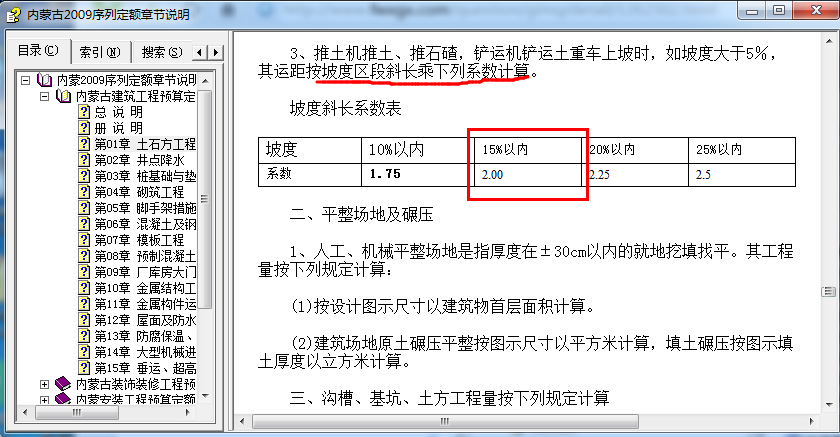This screenshot has height=437, width=840.
Task: Switch to the 搜索(S) tab
Action: click(x=162, y=52)
